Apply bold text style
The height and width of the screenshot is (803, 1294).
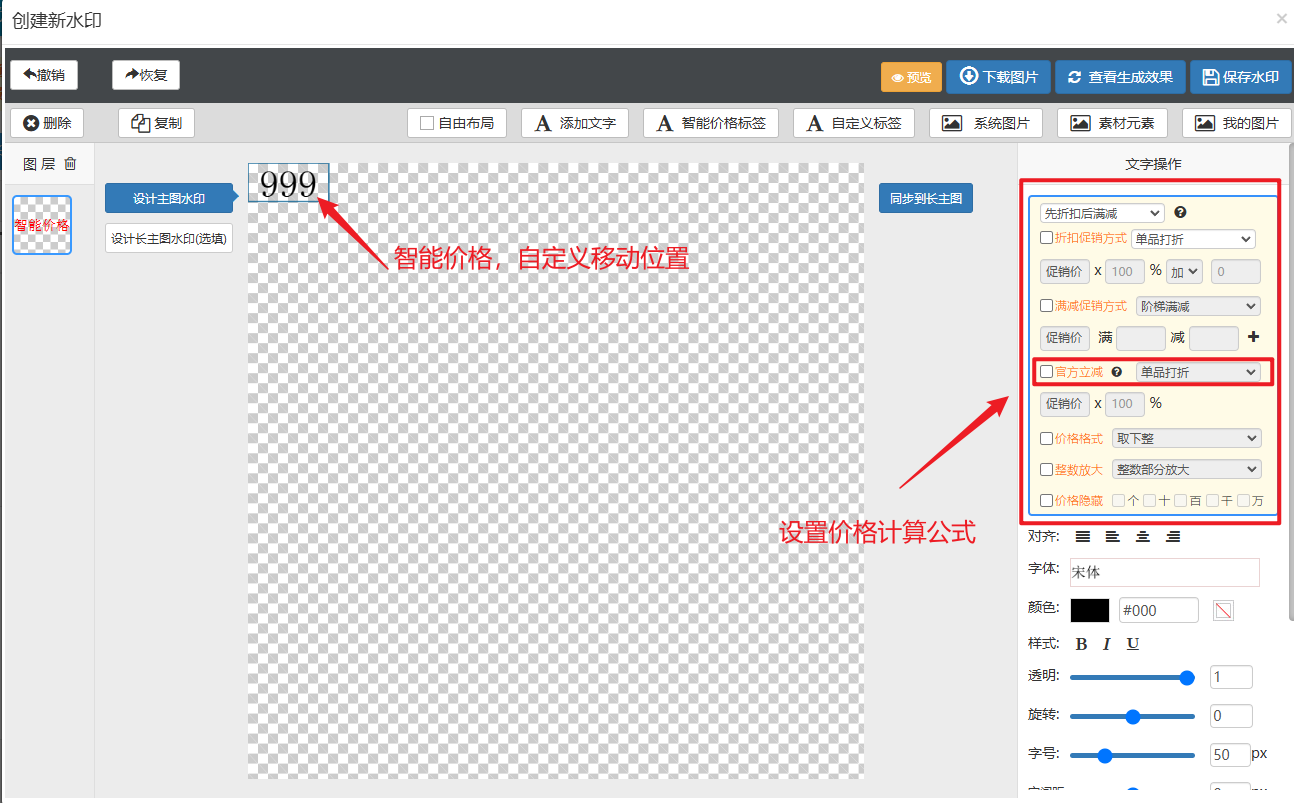click(x=1081, y=644)
